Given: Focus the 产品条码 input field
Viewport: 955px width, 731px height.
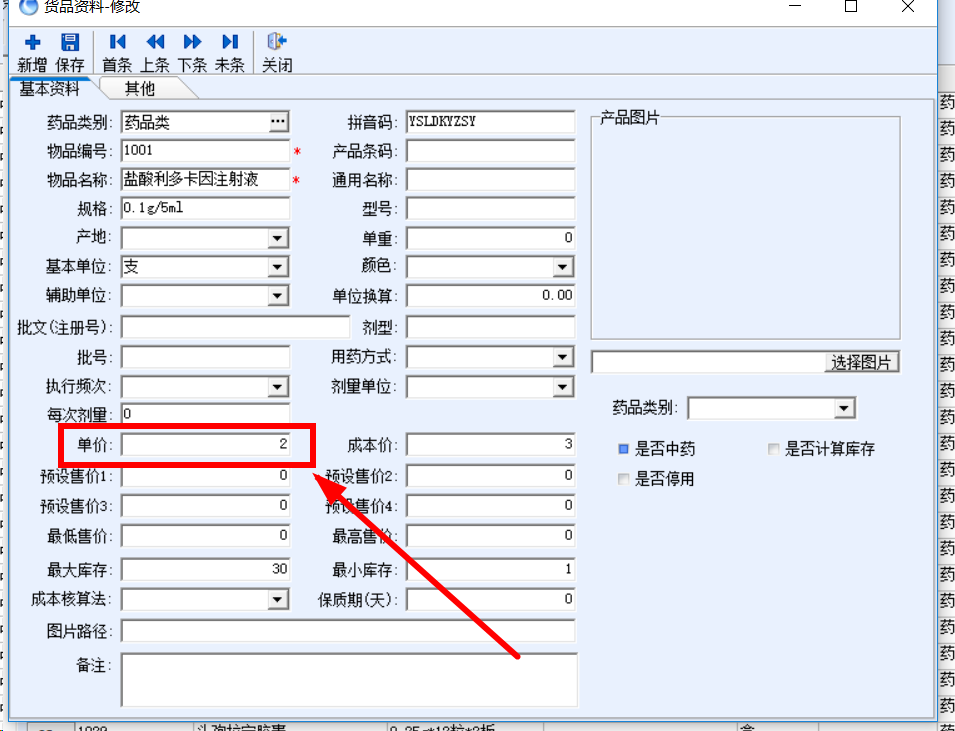Looking at the screenshot, I should coord(490,151).
